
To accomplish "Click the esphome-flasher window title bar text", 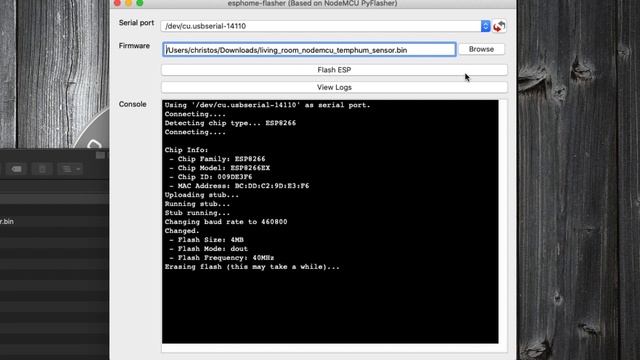I will [x=312, y=3].
